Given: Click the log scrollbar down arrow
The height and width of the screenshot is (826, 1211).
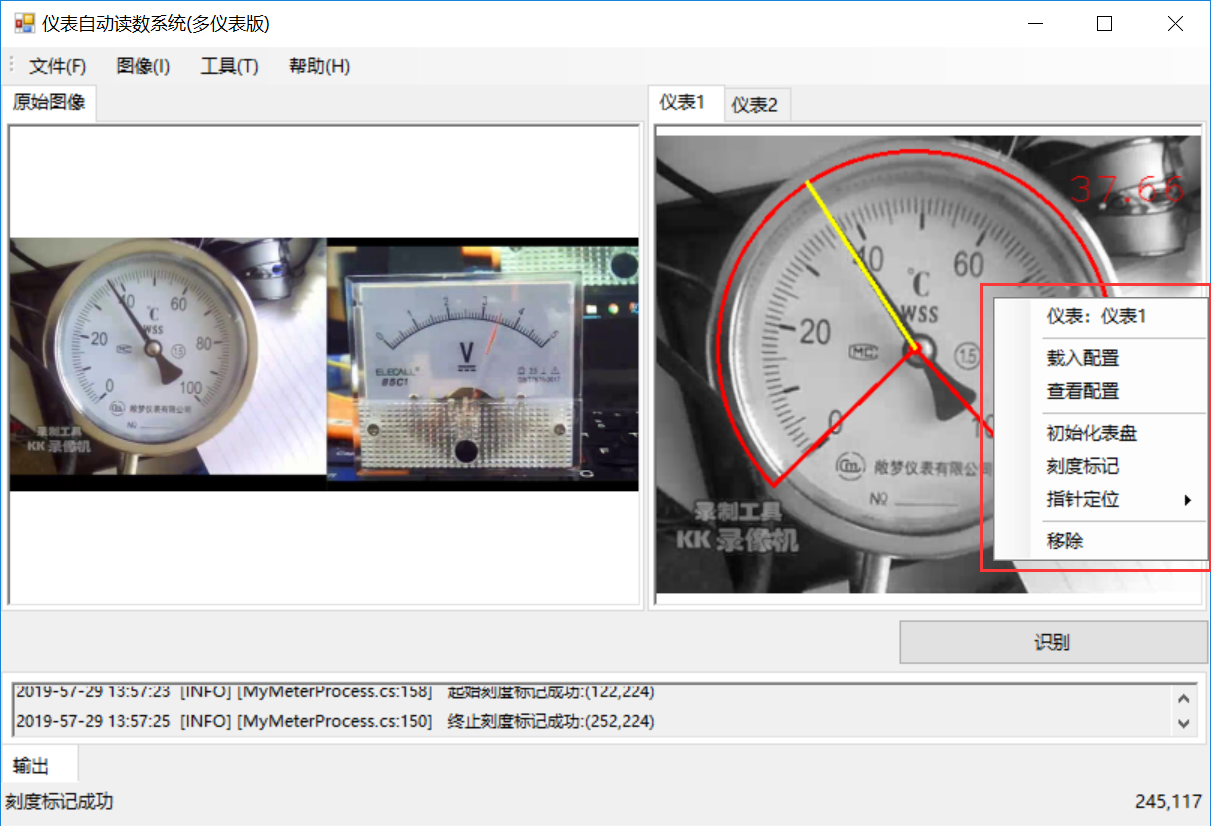Looking at the screenshot, I should pyautogui.click(x=1185, y=723).
